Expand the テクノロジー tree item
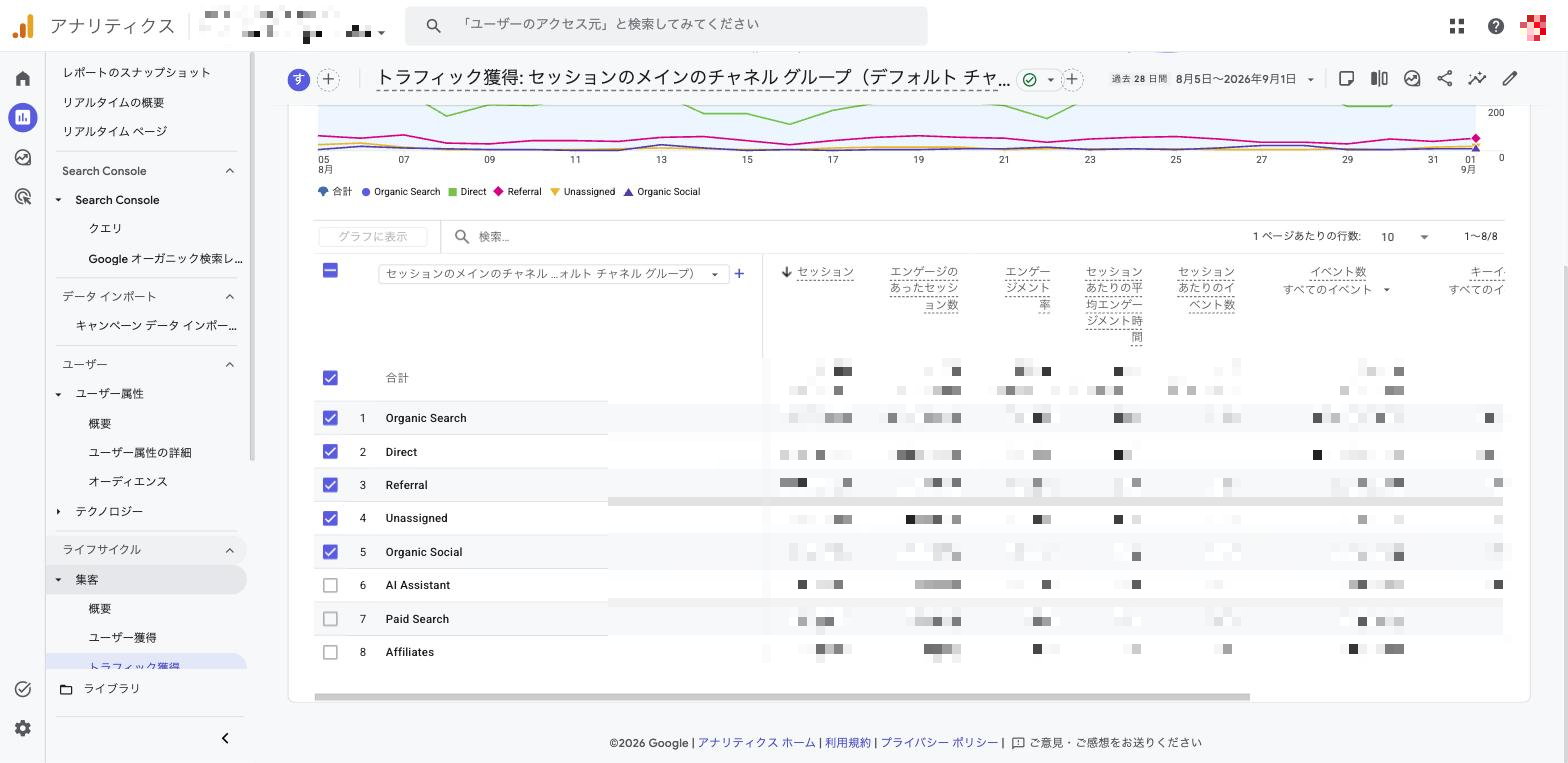The height and width of the screenshot is (763, 1568). point(58,511)
